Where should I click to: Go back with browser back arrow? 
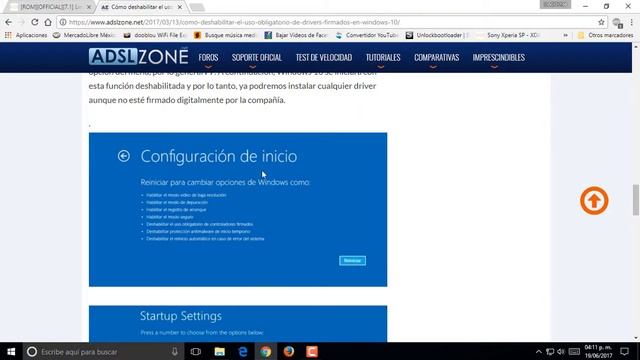click(x=9, y=22)
